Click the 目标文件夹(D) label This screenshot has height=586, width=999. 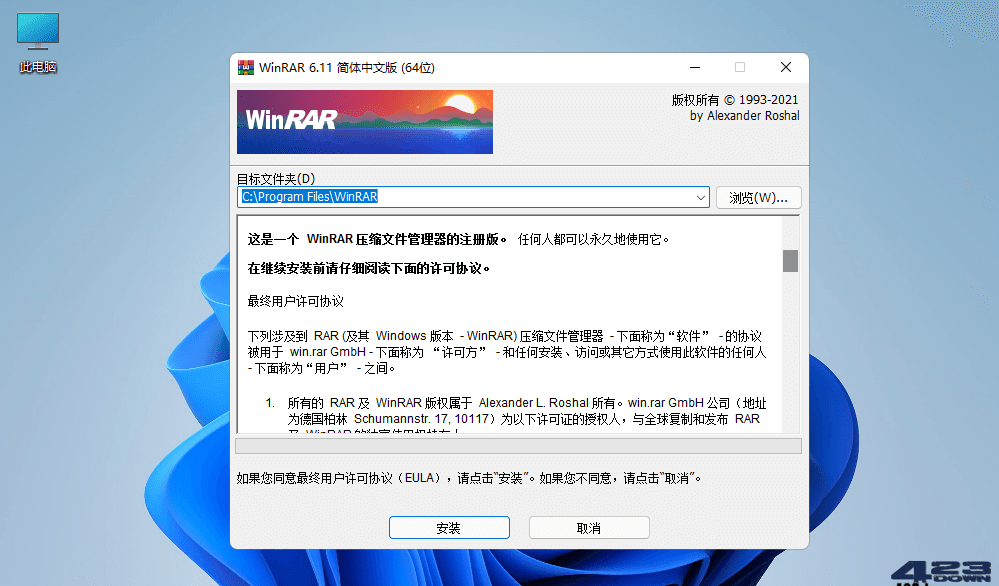276,179
